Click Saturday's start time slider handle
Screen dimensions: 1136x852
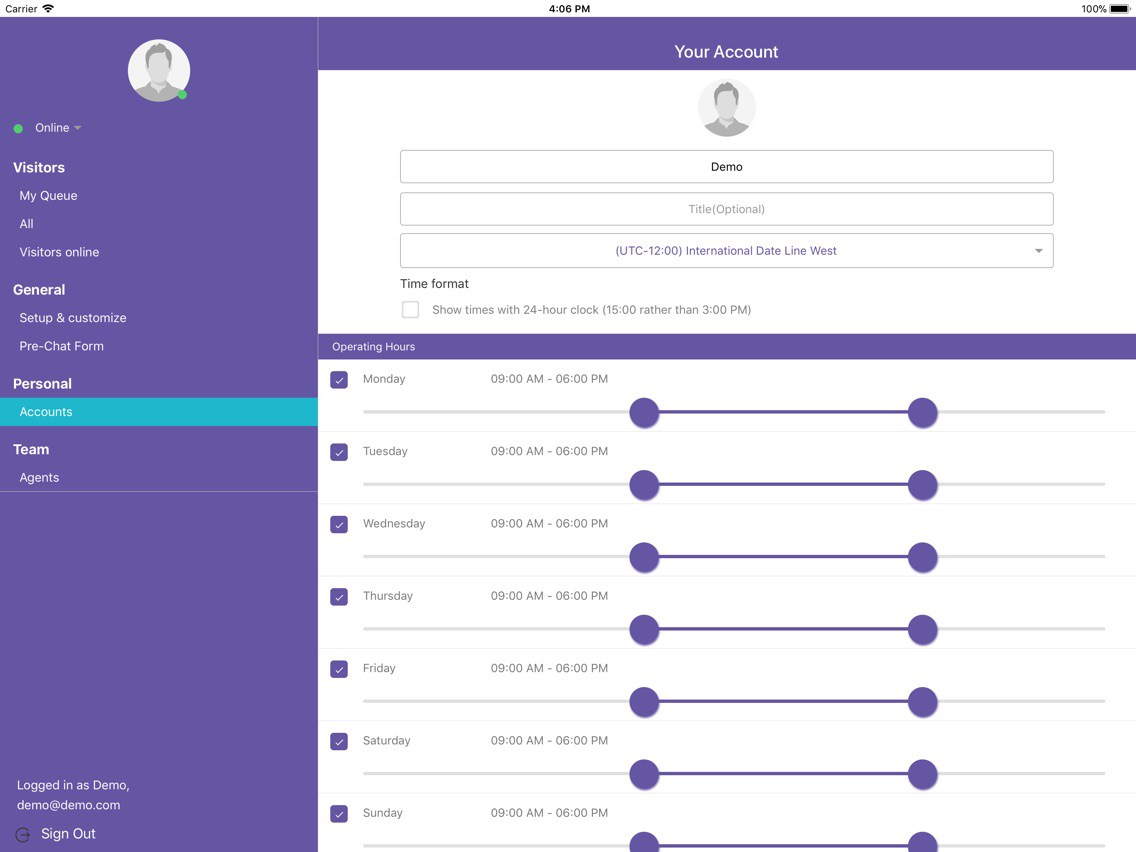[644, 775]
